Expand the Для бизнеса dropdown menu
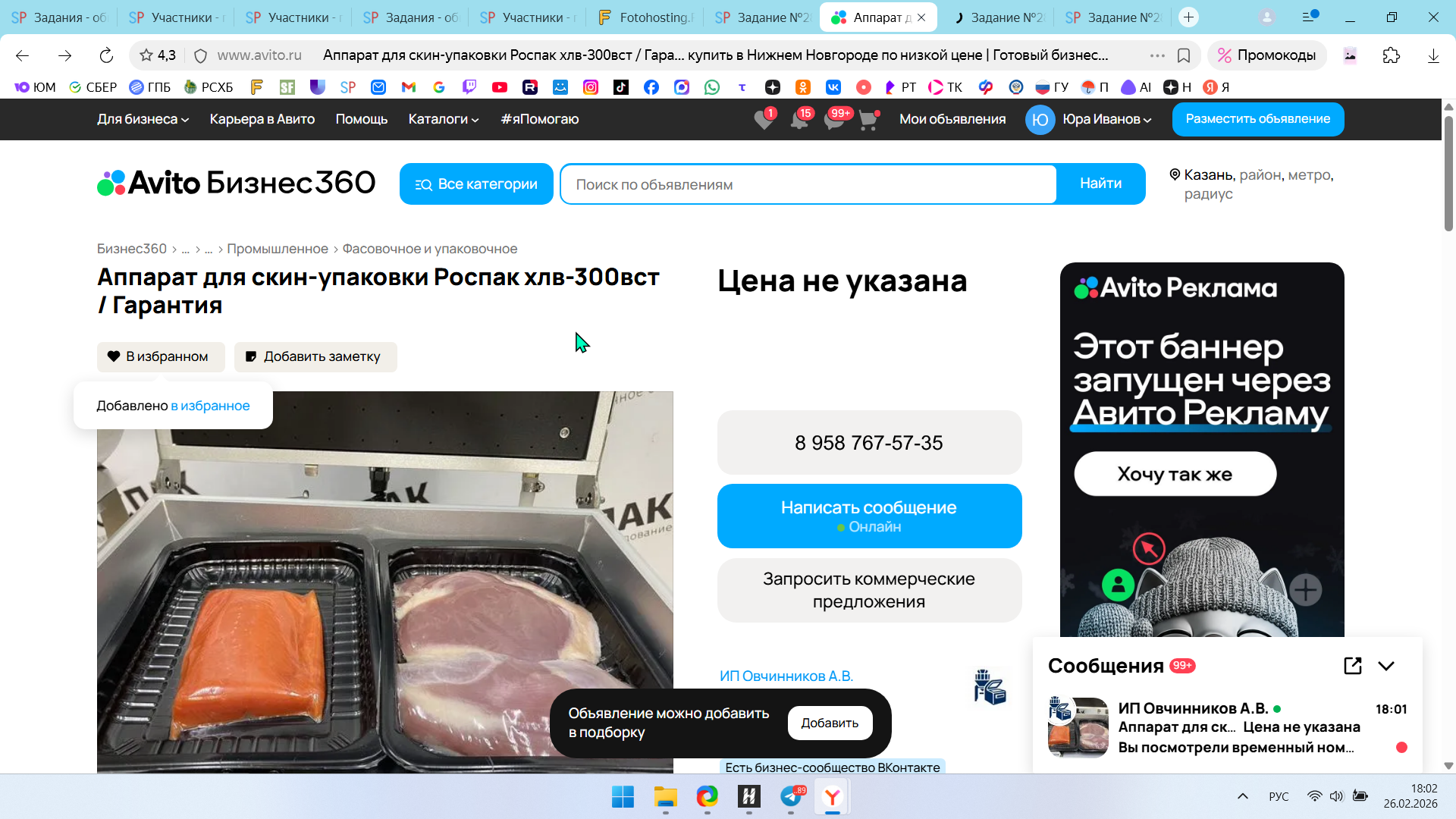 (143, 119)
